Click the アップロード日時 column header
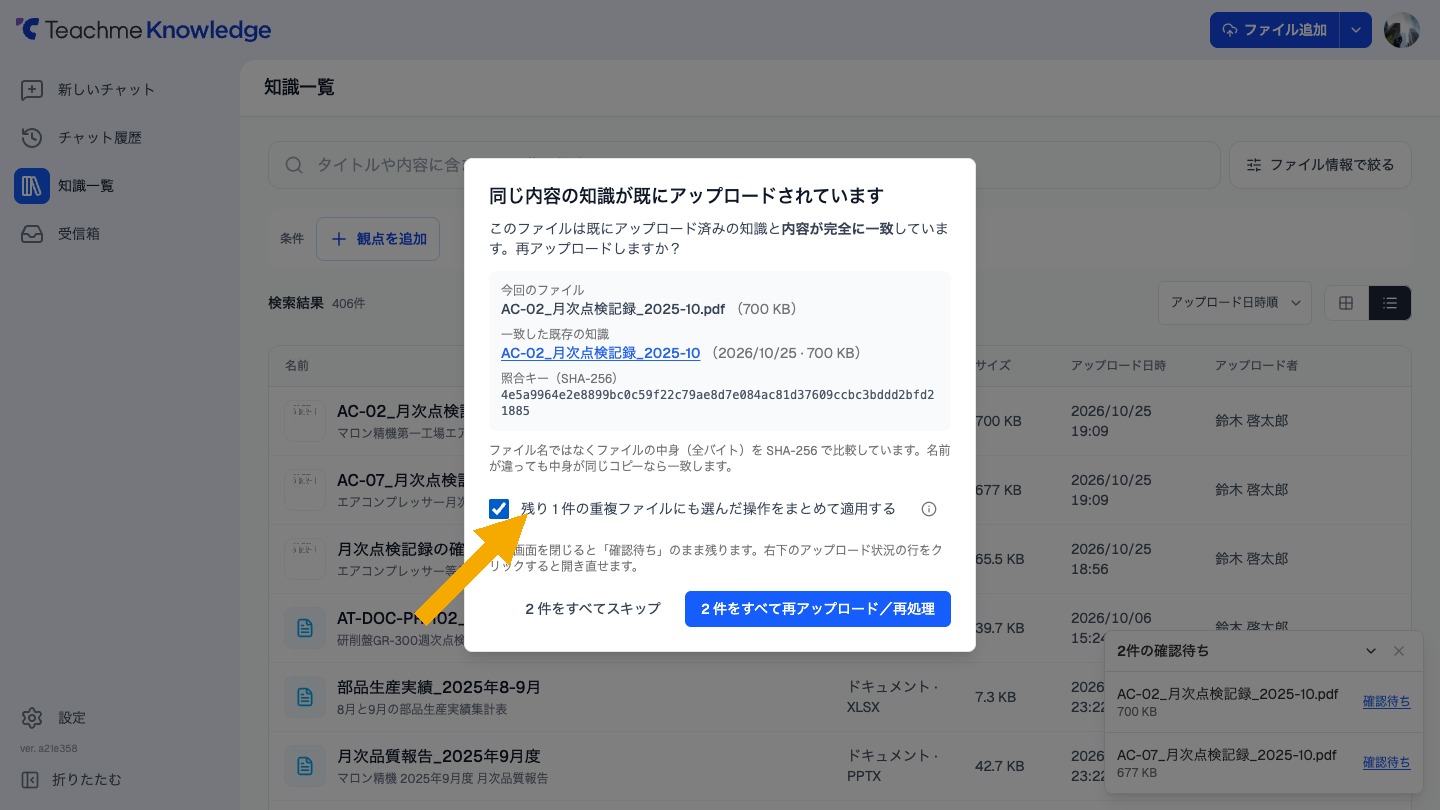Image resolution: width=1440 pixels, height=810 pixels. point(1118,366)
